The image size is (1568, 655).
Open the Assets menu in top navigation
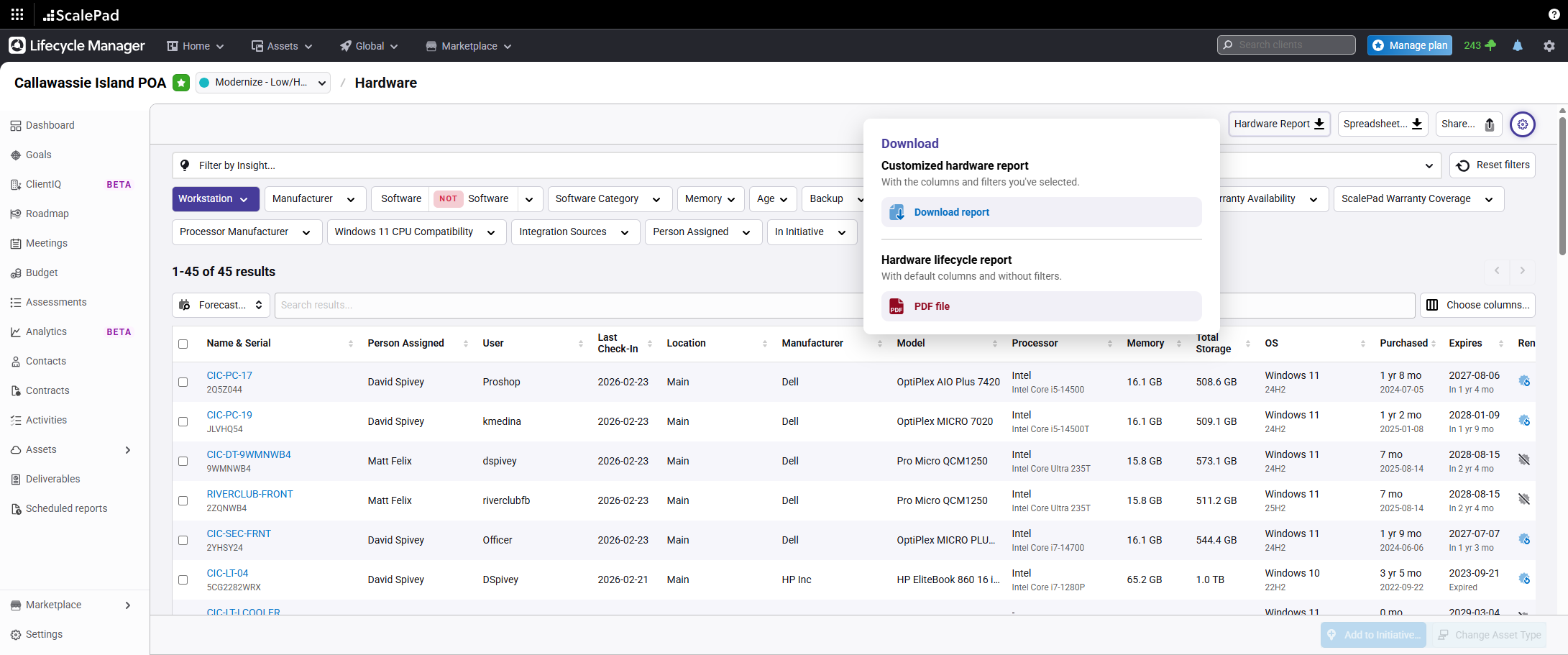(x=281, y=45)
